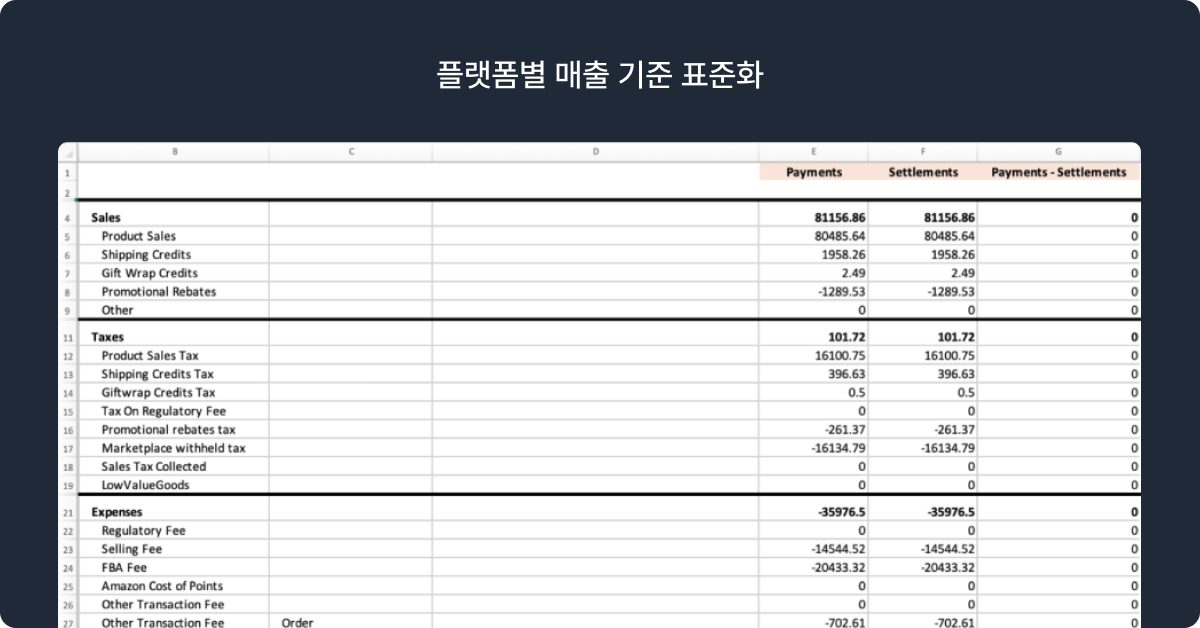1200x628 pixels.
Task: Select the bold Expenses category cell
Action: point(117,512)
